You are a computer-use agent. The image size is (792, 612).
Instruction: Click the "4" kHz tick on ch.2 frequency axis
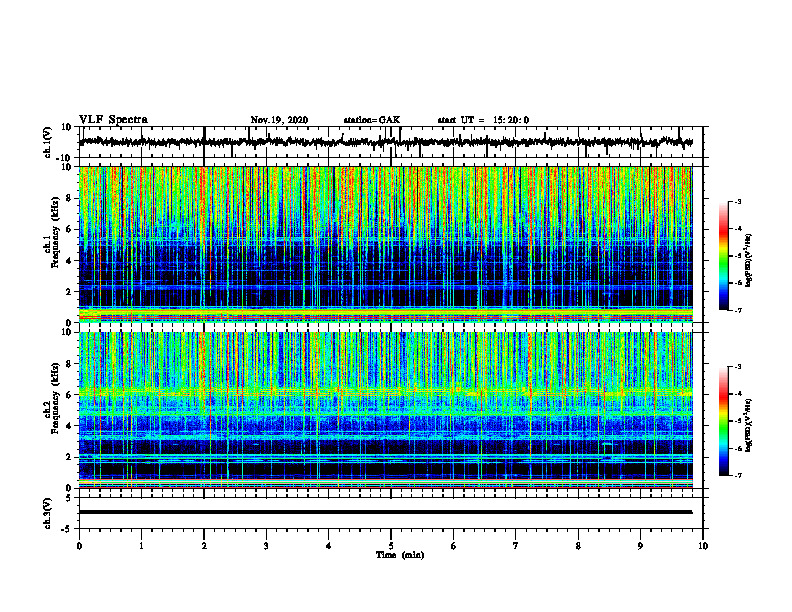pos(69,426)
